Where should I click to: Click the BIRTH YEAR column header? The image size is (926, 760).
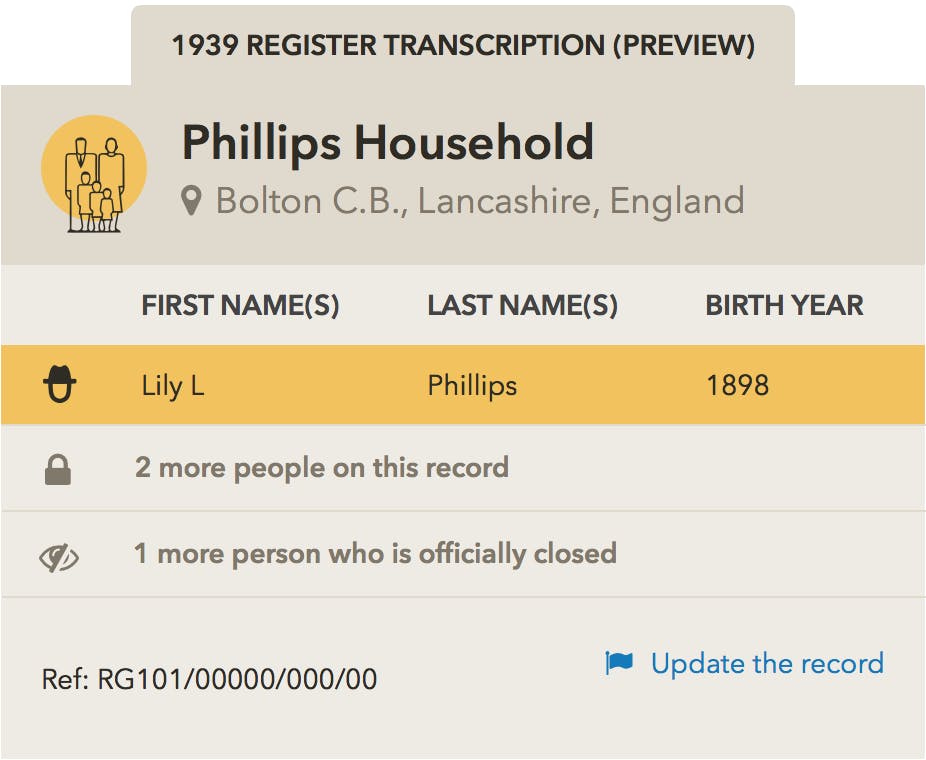coord(784,305)
